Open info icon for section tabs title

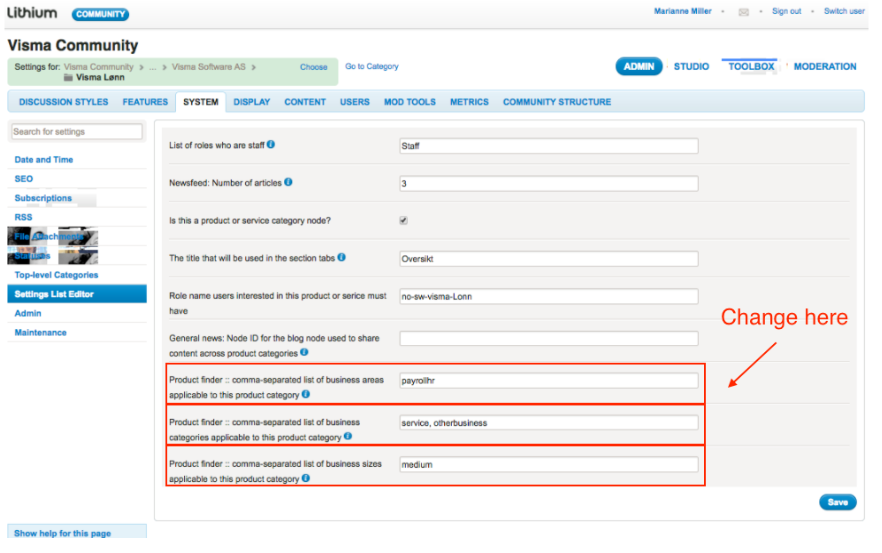[x=341, y=257]
